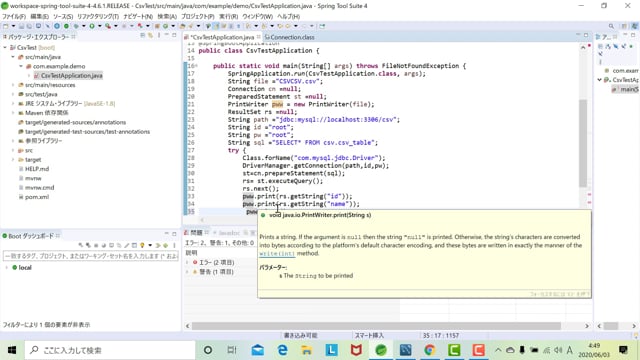Open Microsoft Edge from the taskbar
The height and width of the screenshot is (360, 640).
coord(282,350)
